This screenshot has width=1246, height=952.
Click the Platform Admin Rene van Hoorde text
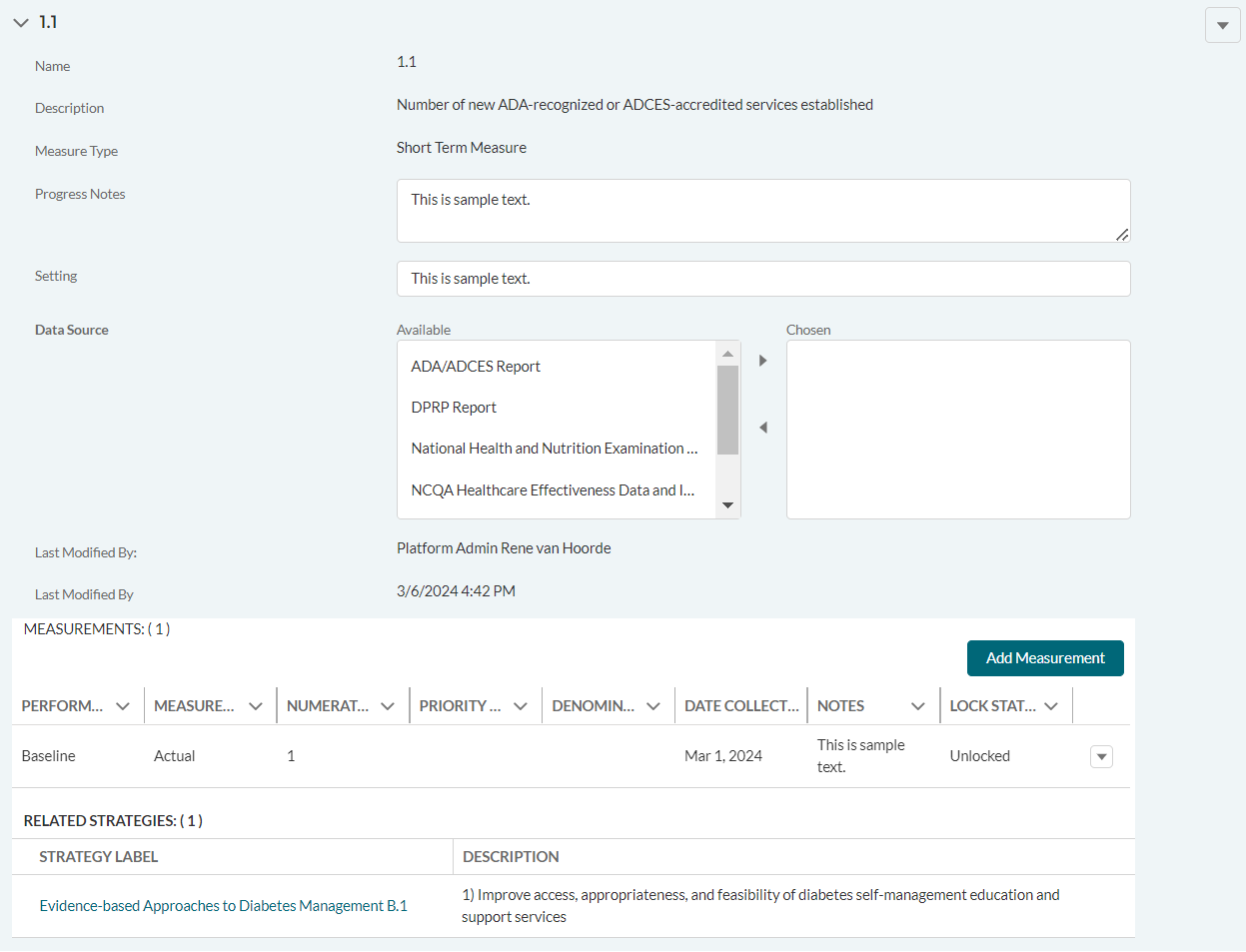504,548
